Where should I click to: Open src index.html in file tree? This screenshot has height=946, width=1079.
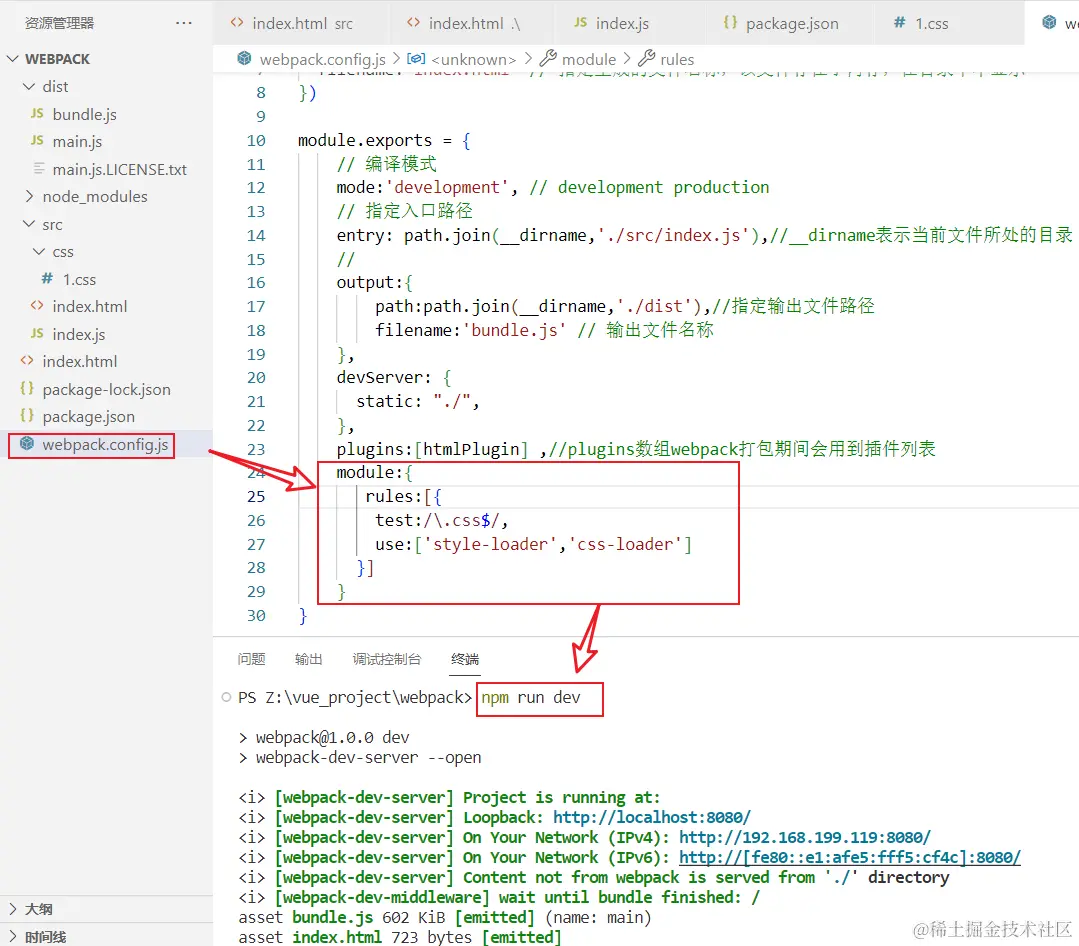pyautogui.click(x=89, y=307)
